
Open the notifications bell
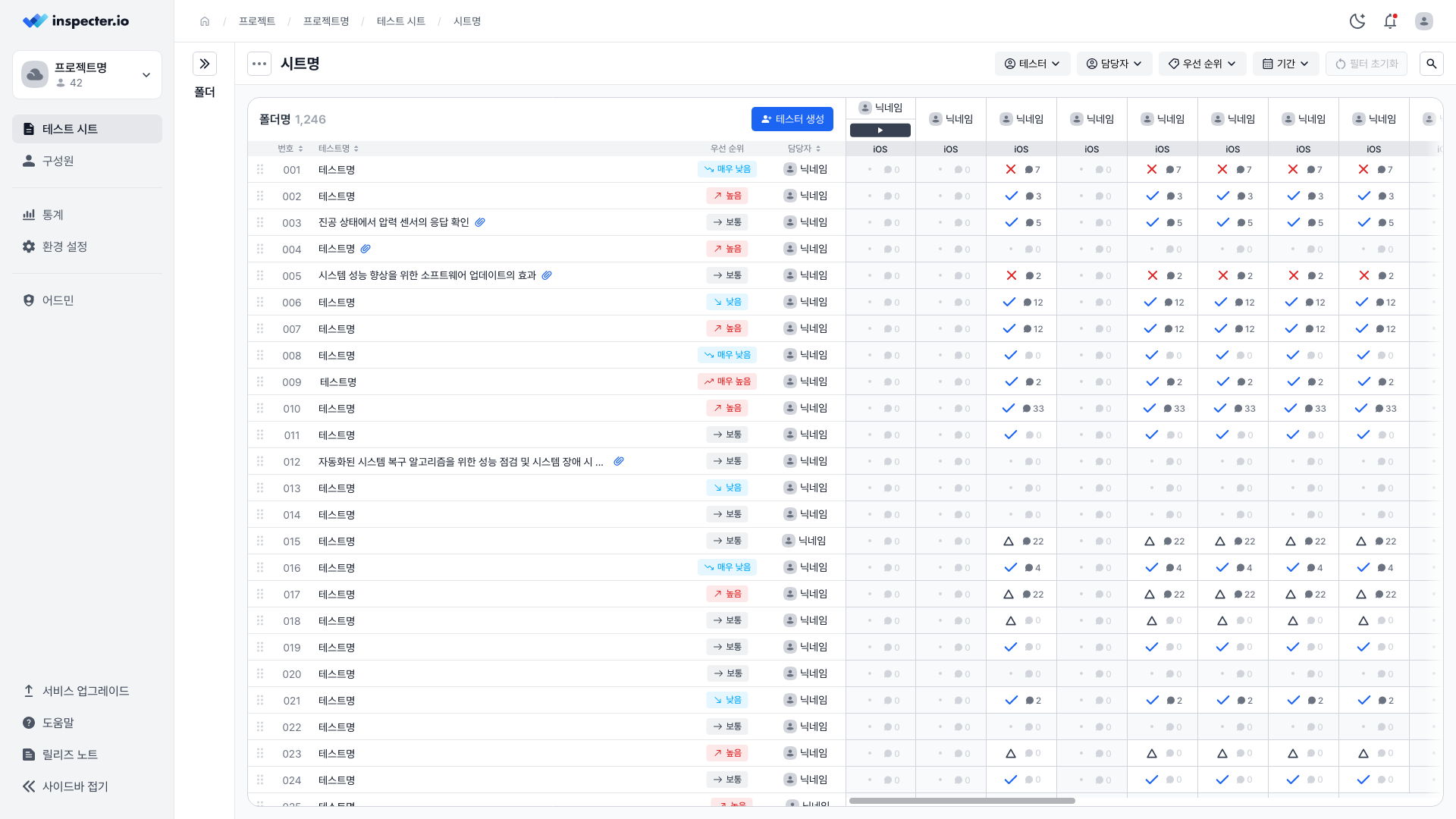1390,21
